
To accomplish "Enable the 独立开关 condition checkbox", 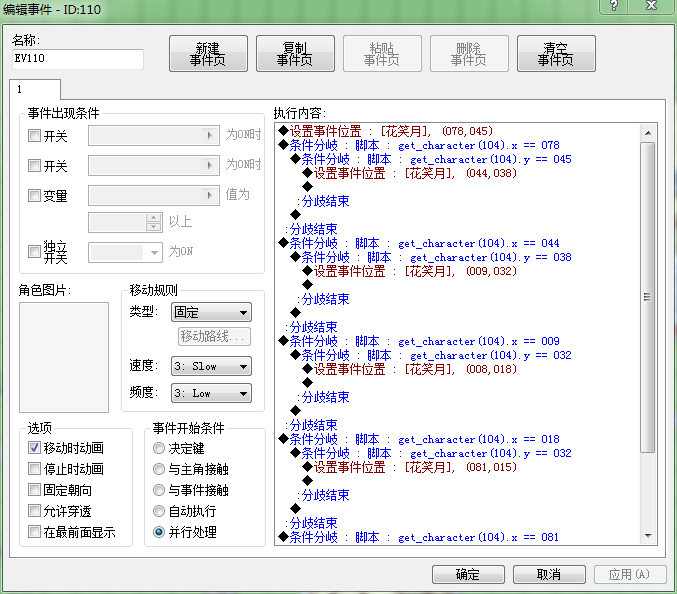I will coord(34,251).
